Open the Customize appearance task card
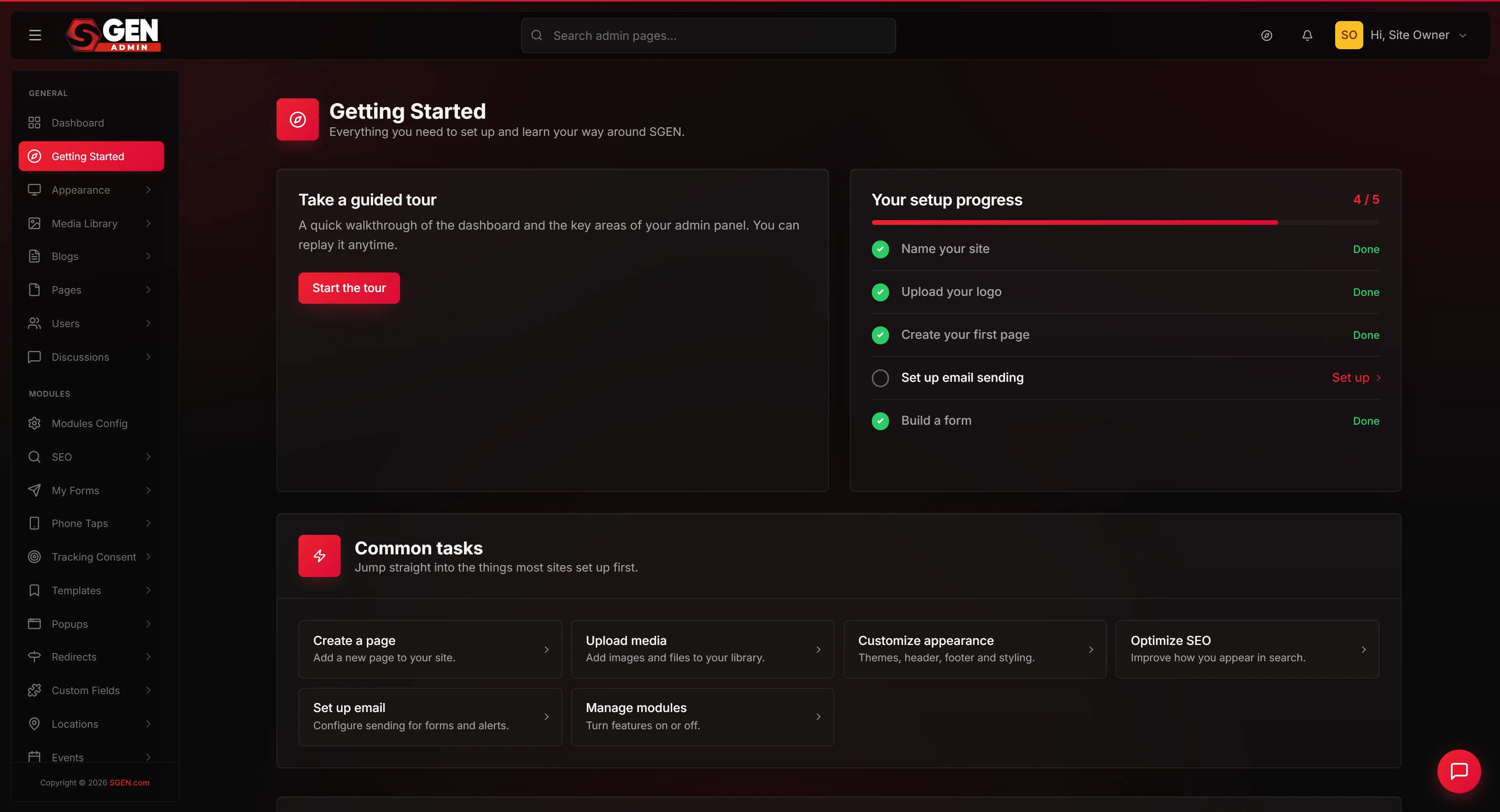Image resolution: width=1500 pixels, height=812 pixels. coord(975,649)
